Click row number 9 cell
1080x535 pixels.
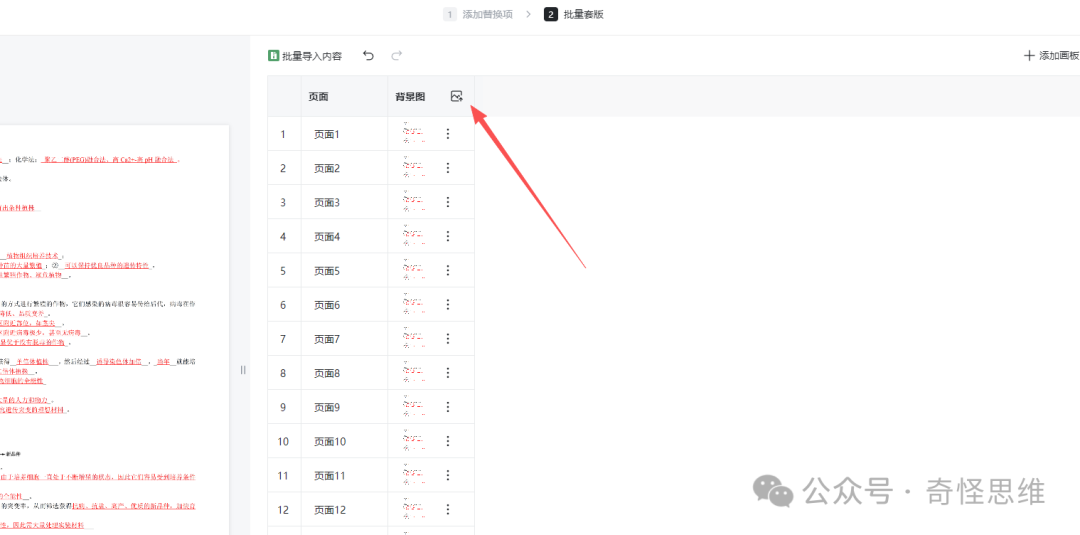coord(284,407)
